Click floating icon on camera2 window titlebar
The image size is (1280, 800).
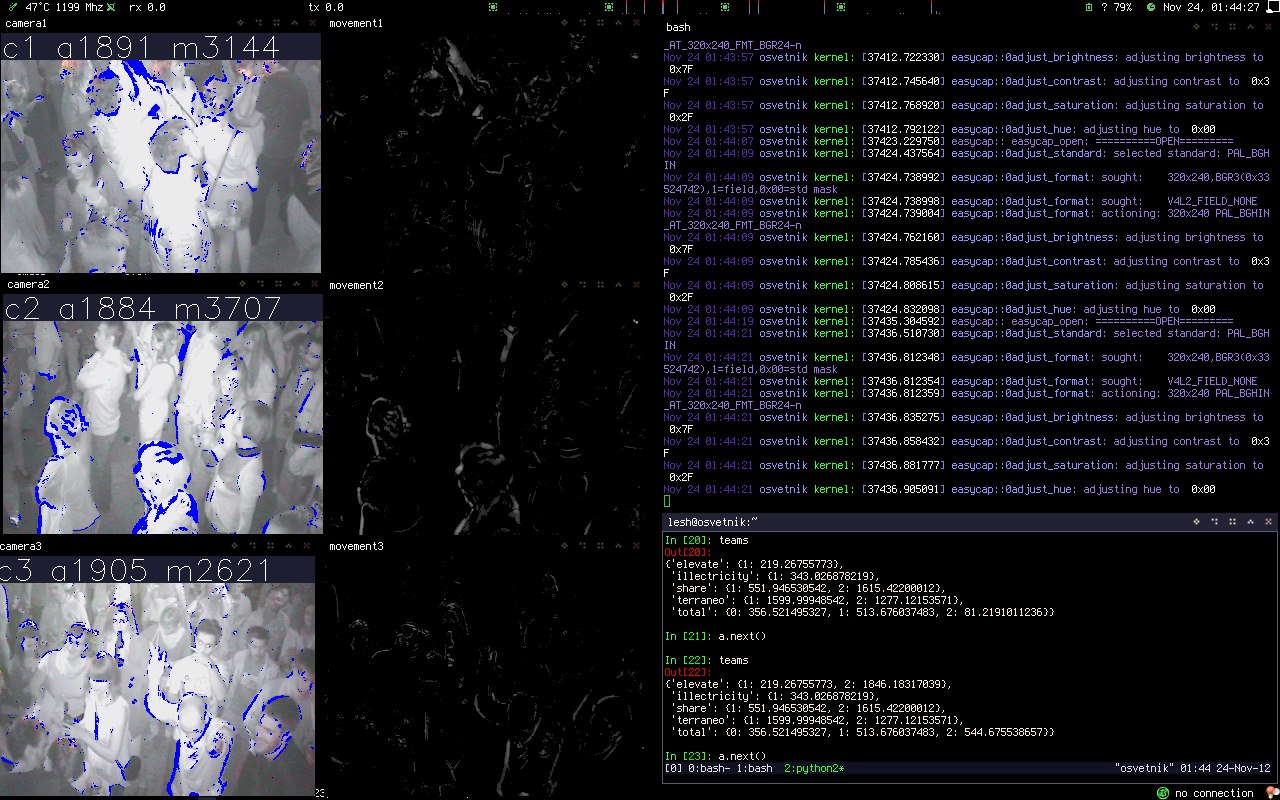(x=241, y=284)
